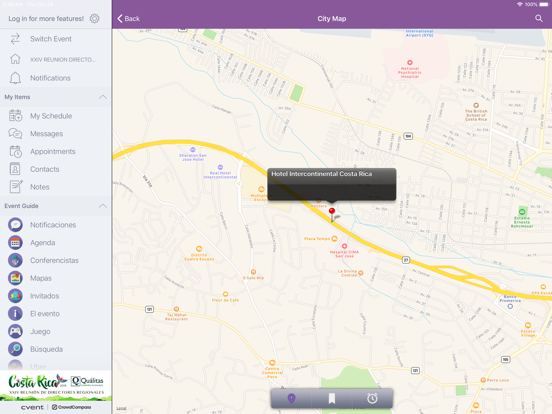Tap Sheraton San Jose Hotel map marker
This screenshot has width=552, height=414.
coord(193,150)
